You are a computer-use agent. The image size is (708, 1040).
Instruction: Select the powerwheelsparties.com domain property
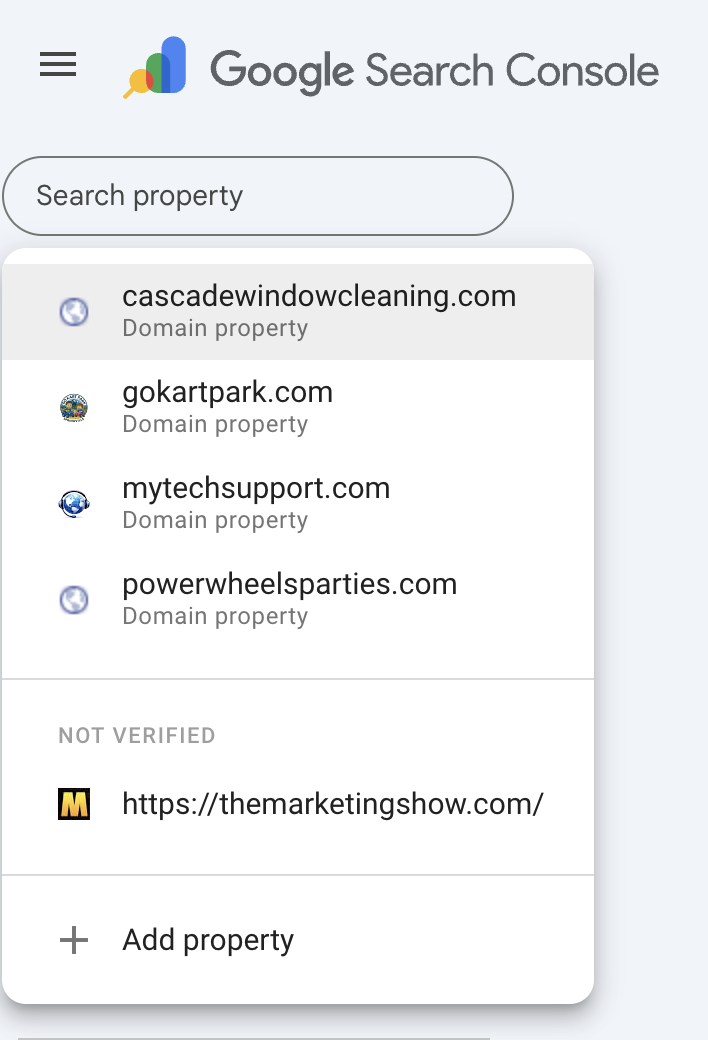pyautogui.click(x=289, y=584)
